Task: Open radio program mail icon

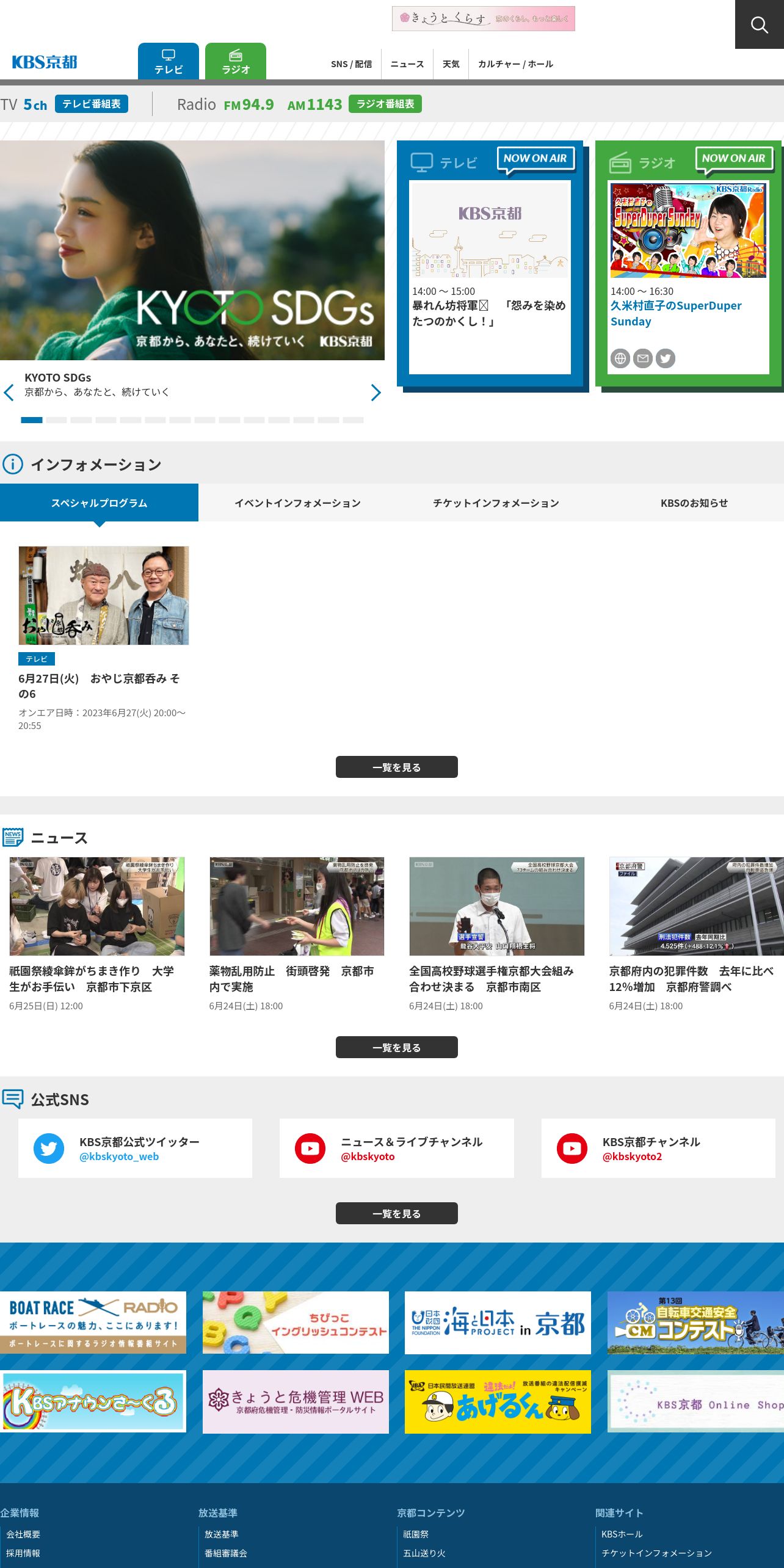Action: pyautogui.click(x=643, y=358)
